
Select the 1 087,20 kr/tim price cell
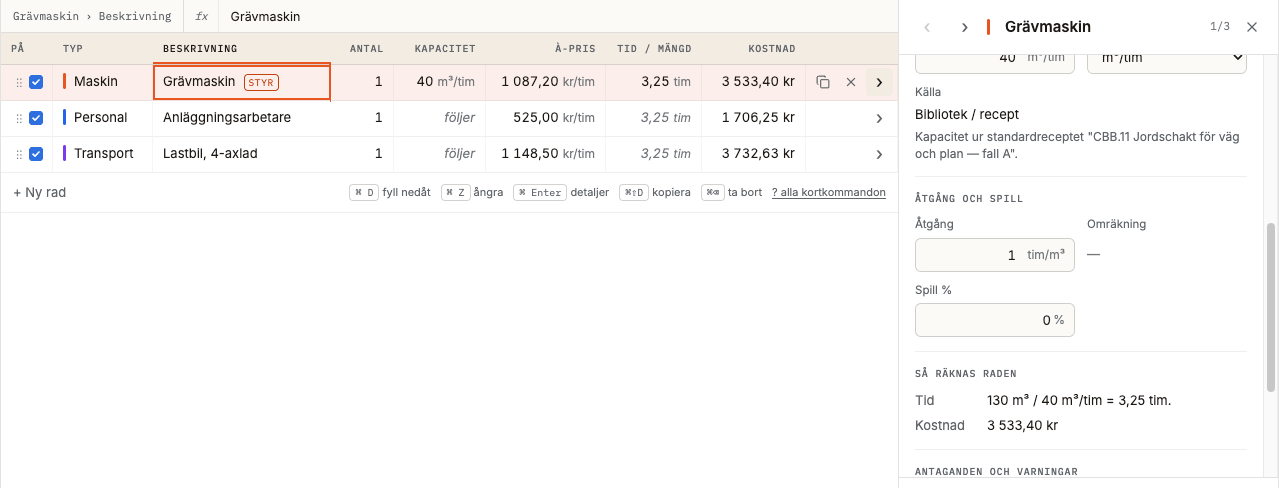[x=545, y=82]
